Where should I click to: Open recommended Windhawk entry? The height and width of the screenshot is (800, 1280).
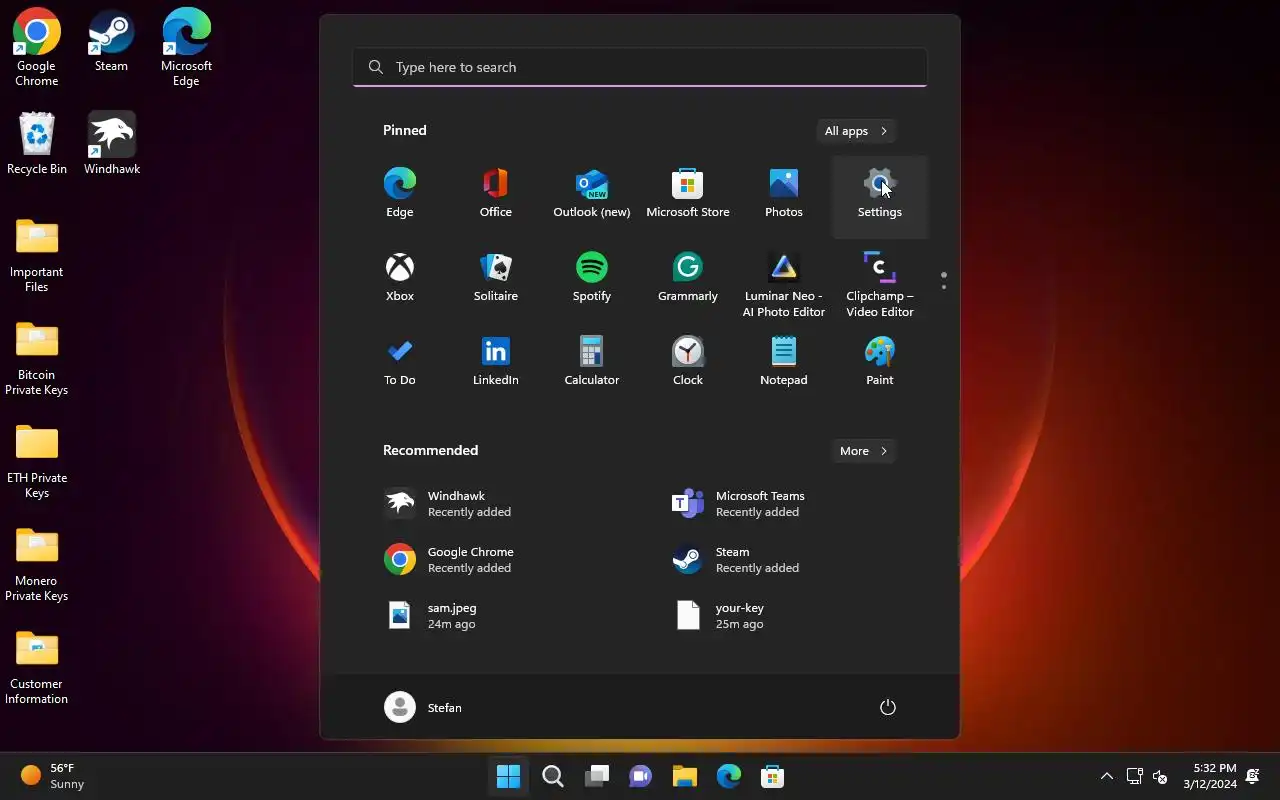tap(496, 504)
